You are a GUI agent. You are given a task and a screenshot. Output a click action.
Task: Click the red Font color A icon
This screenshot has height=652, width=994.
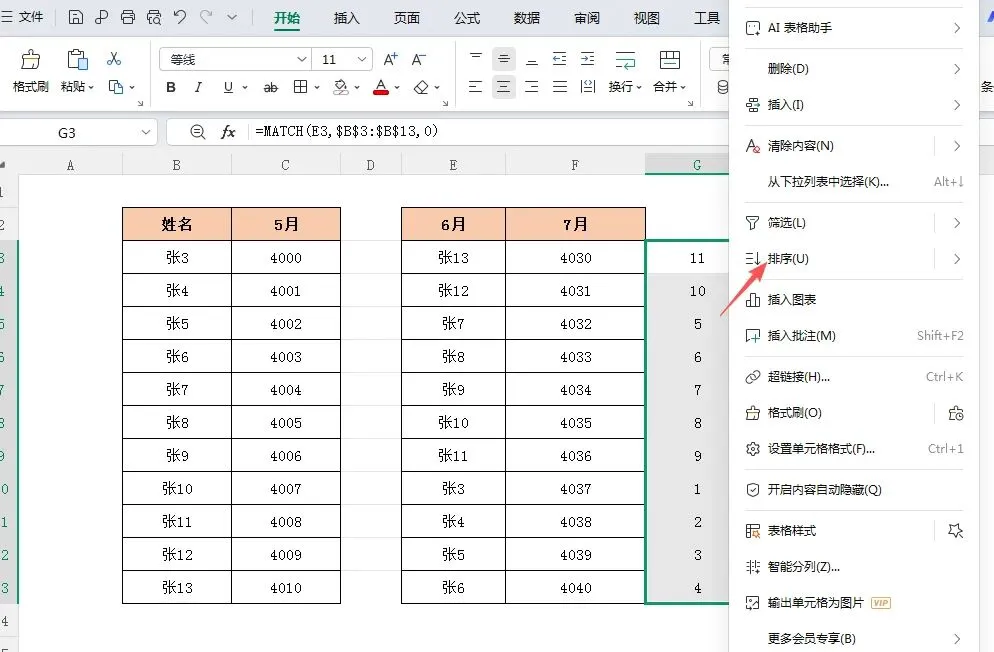(381, 87)
